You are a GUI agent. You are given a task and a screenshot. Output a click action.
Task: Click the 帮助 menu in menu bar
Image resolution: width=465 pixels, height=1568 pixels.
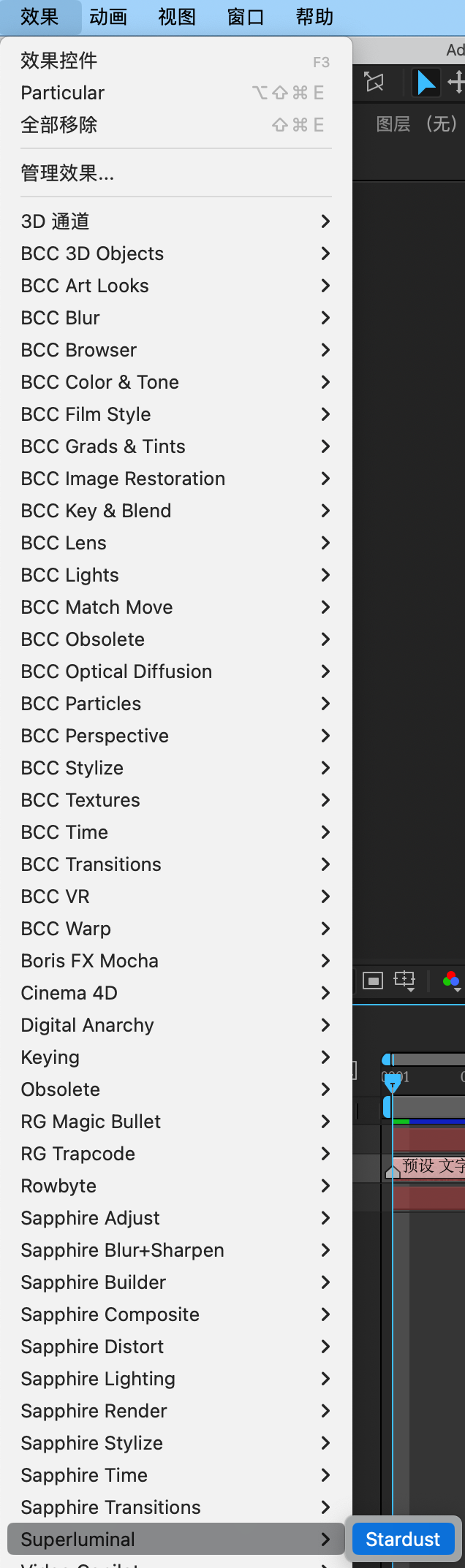(x=314, y=17)
